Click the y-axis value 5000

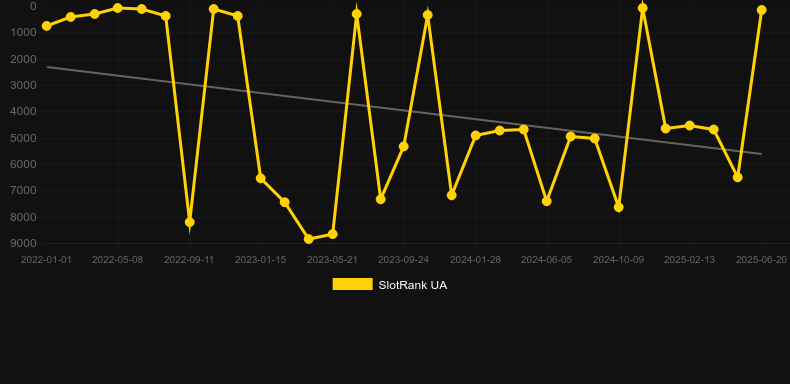23,138
